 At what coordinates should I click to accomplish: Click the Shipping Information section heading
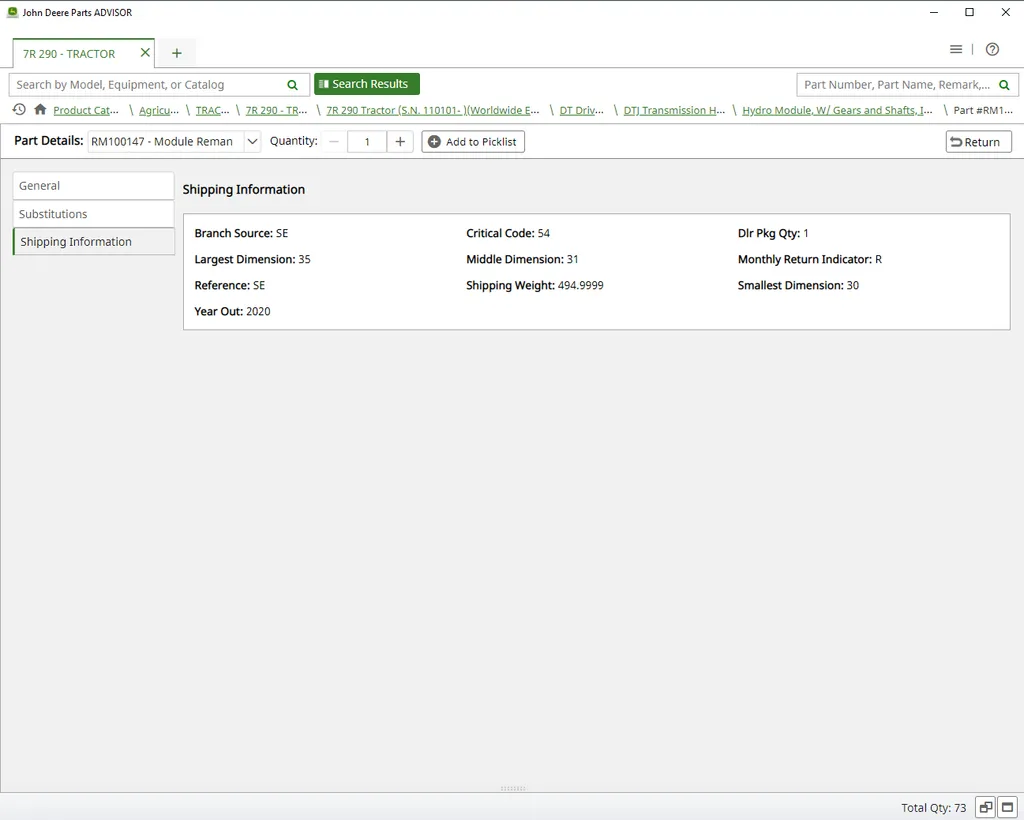pos(244,189)
